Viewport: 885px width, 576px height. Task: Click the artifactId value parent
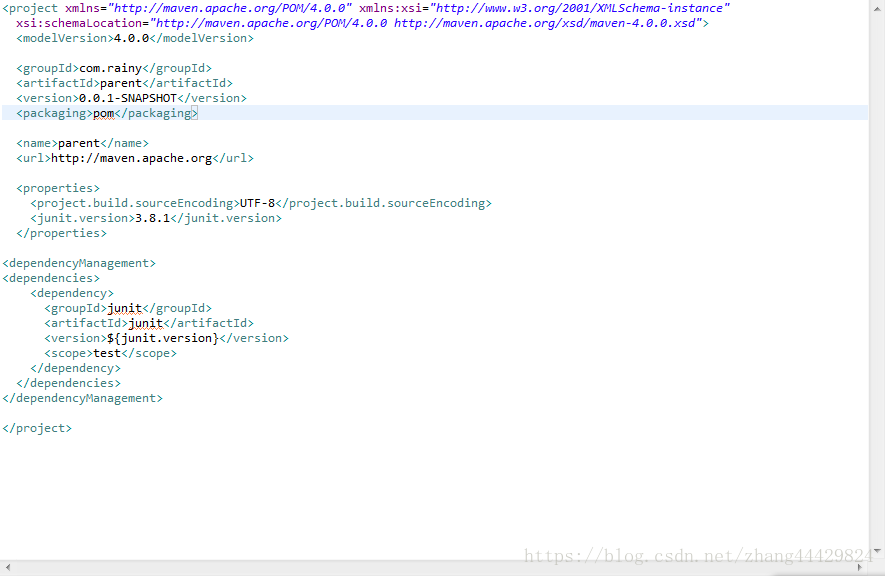pos(121,83)
